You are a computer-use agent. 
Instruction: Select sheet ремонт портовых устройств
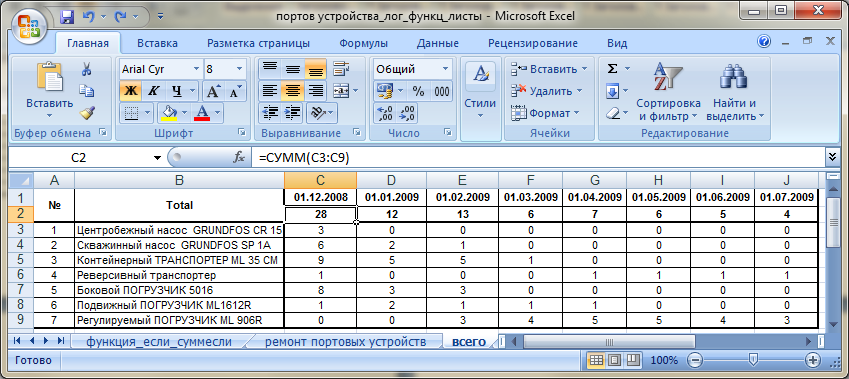[345, 342]
